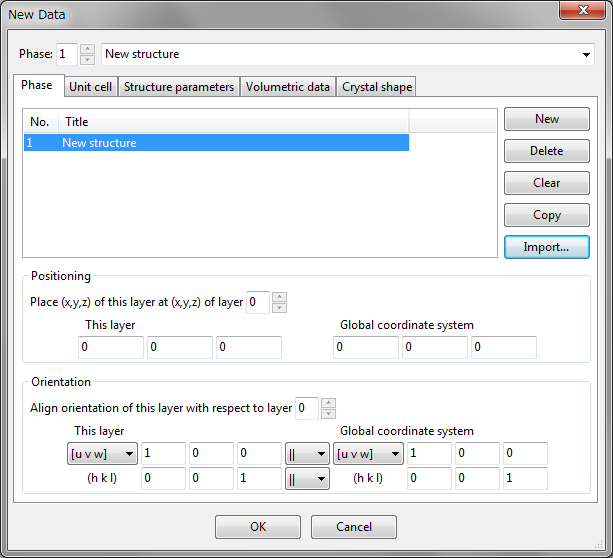Screen dimensions: 613x558
Task: Open the parallel symbol dropdown for (h k l)
Action: point(307,480)
